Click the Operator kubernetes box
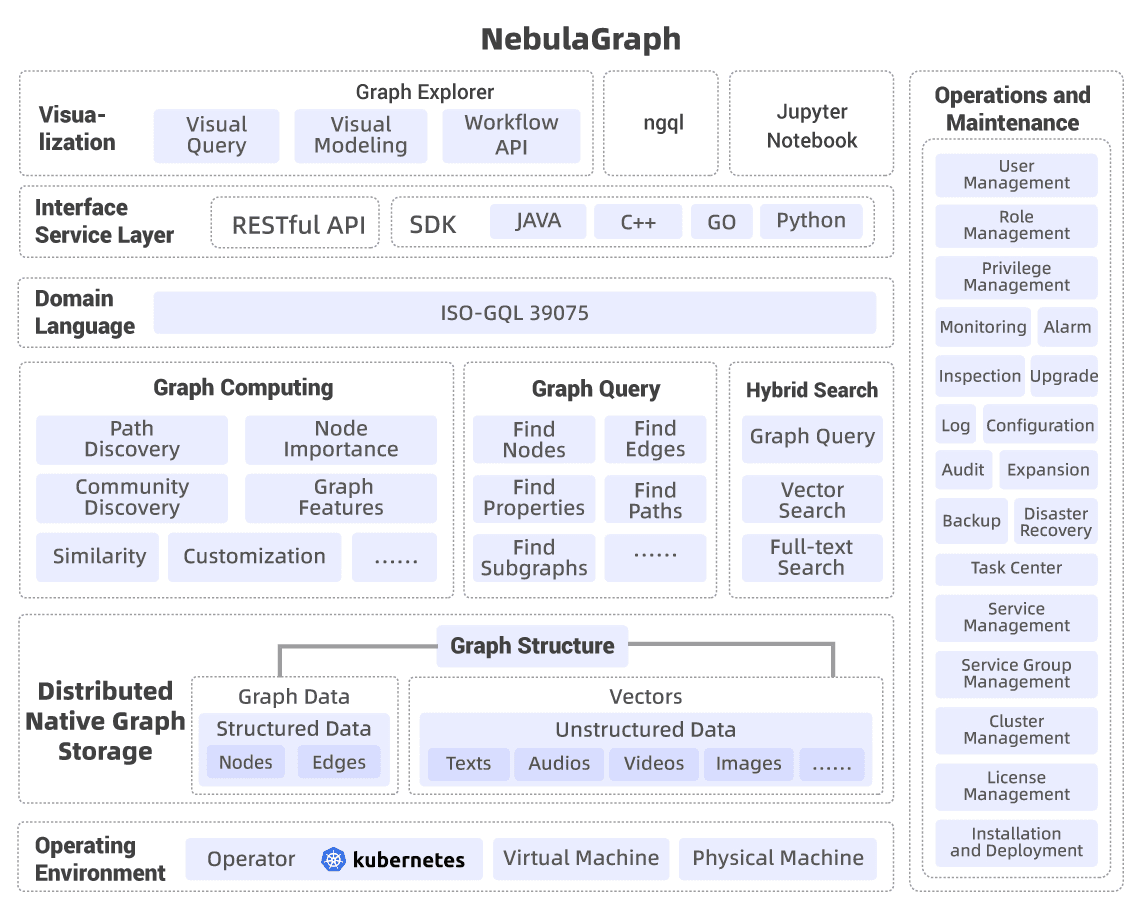 pos(334,859)
